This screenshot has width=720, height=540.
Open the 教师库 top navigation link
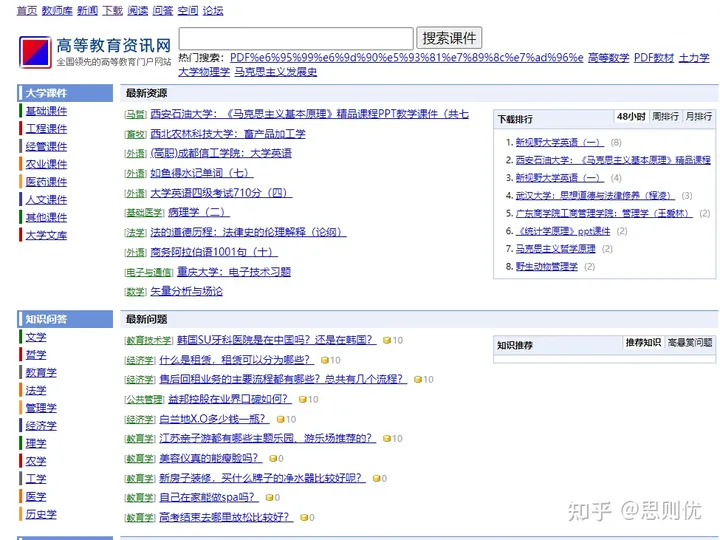pyautogui.click(x=57, y=11)
